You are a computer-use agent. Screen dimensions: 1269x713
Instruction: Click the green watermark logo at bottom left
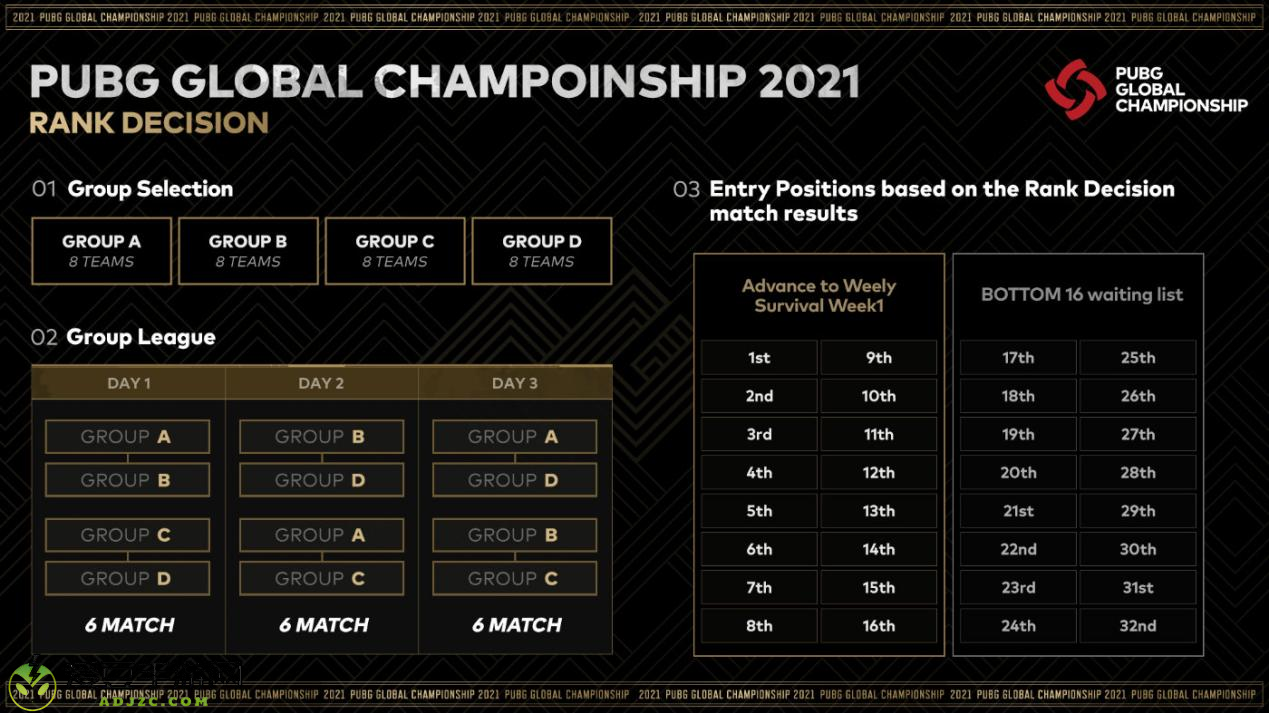(32, 687)
